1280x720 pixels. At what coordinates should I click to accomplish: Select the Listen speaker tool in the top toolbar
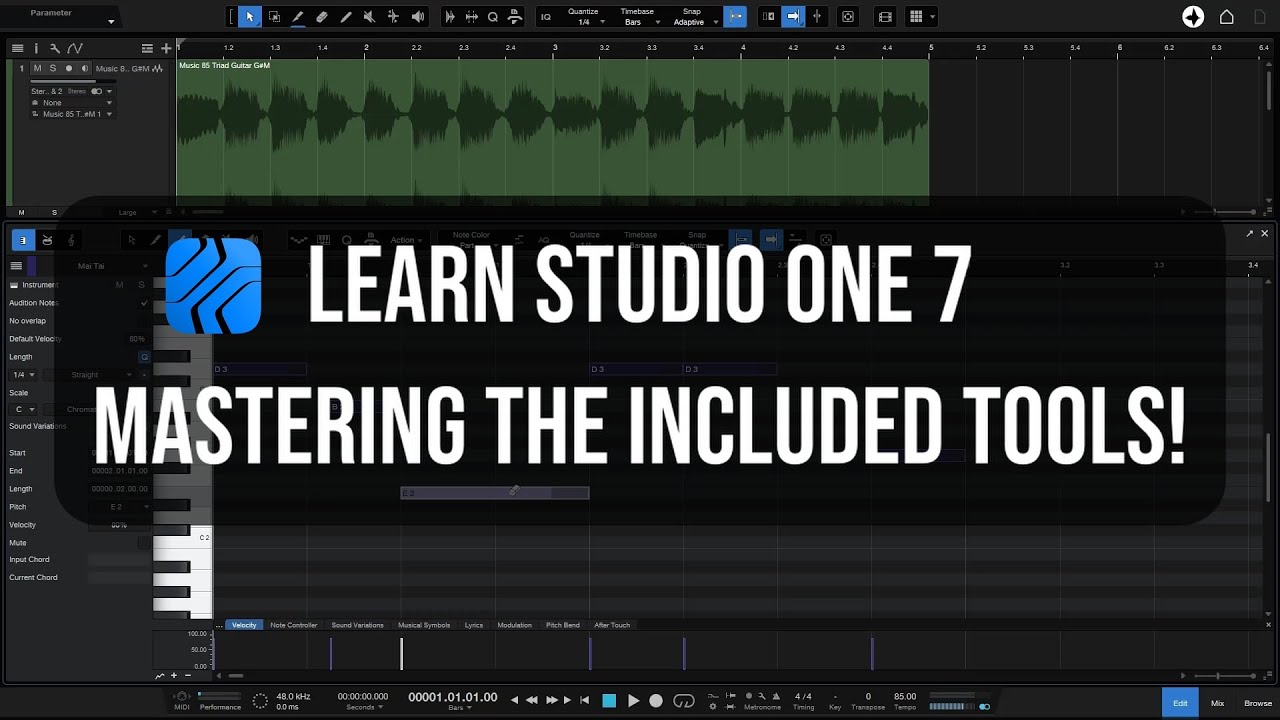tap(418, 16)
